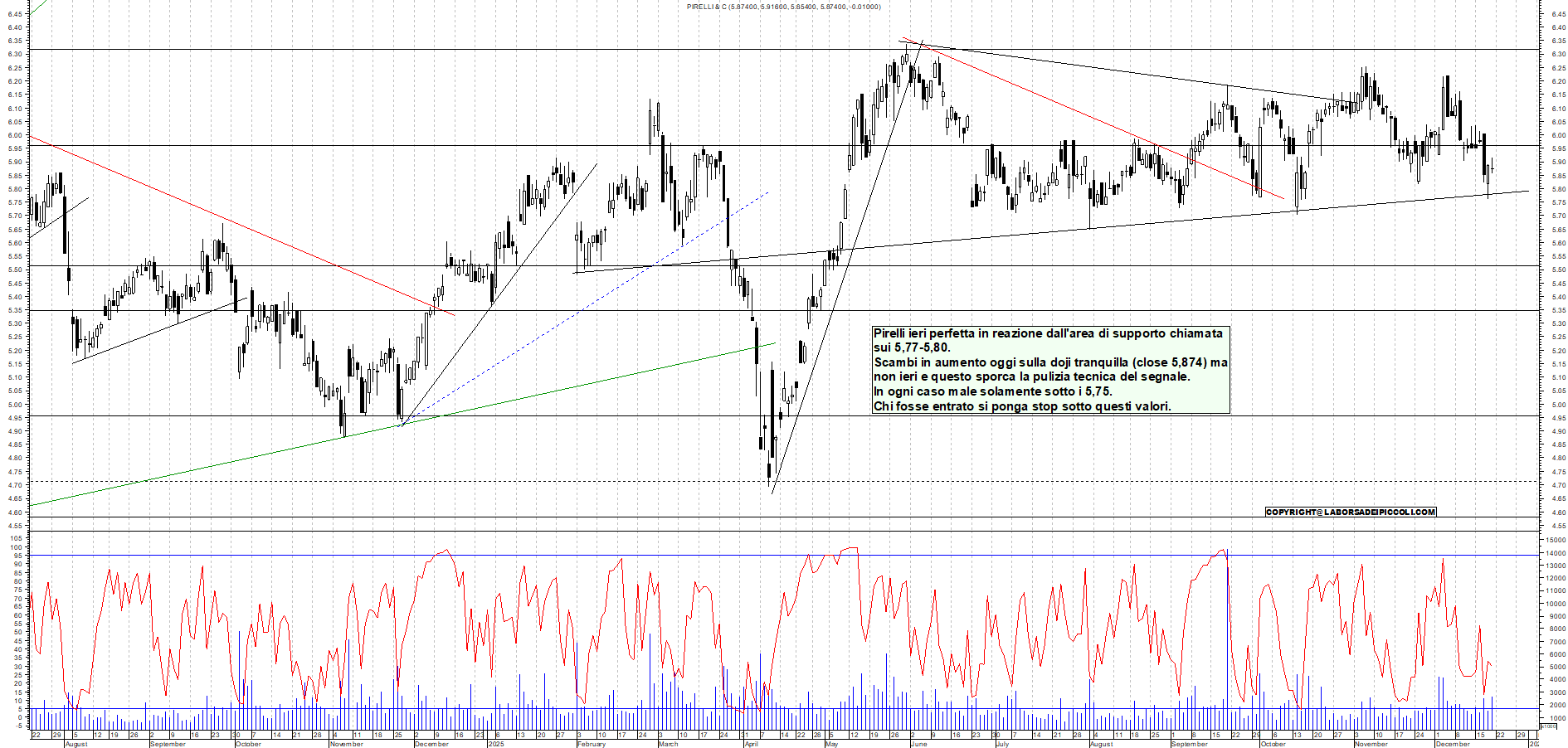This screenshot has width=1568, height=748.
Task: Click the 2025 year marker on time axis
Action: pos(495,744)
